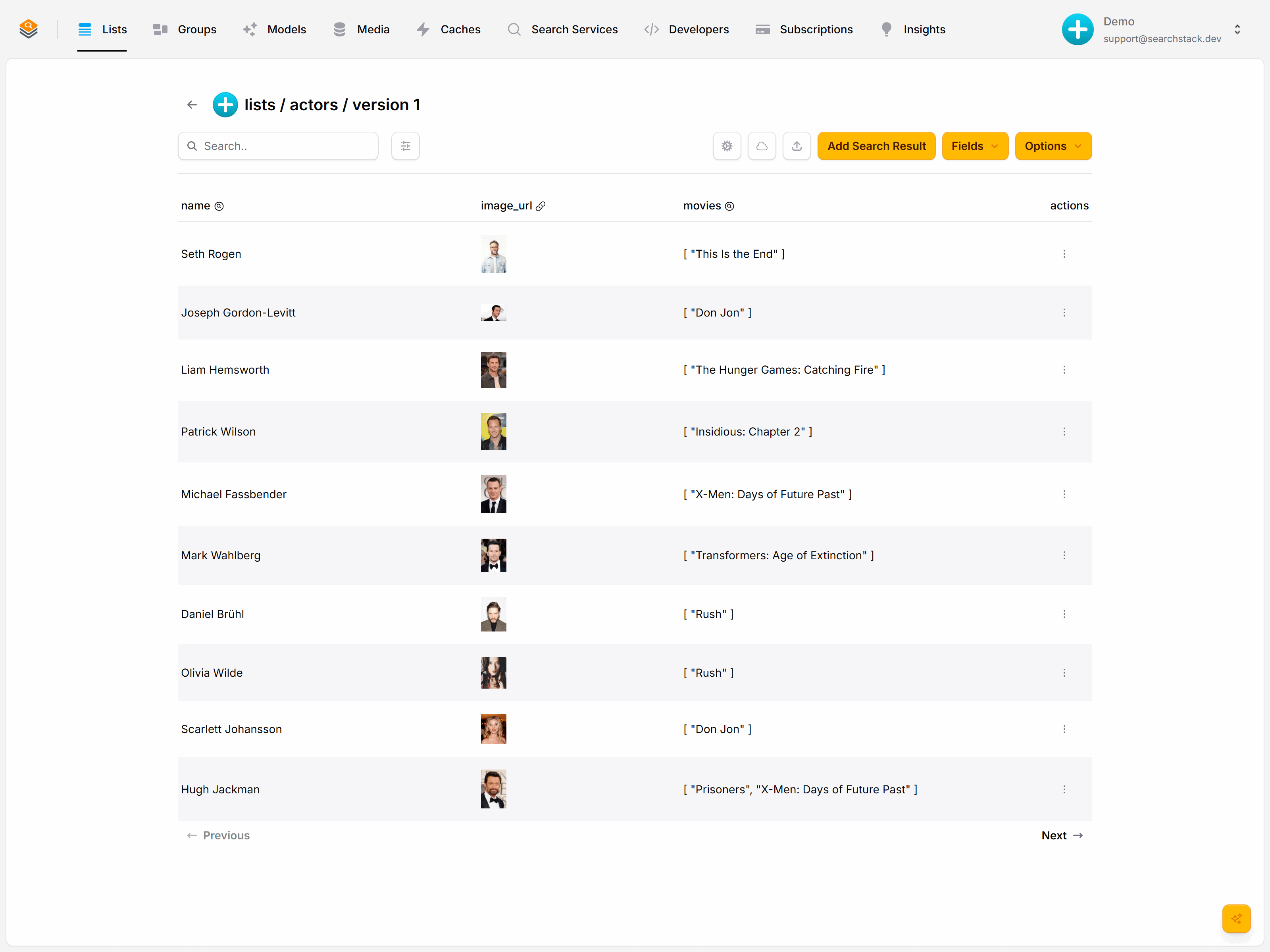Image resolution: width=1270 pixels, height=952 pixels.
Task: Open actions menu for Daniel Brühl row
Action: pyautogui.click(x=1064, y=614)
